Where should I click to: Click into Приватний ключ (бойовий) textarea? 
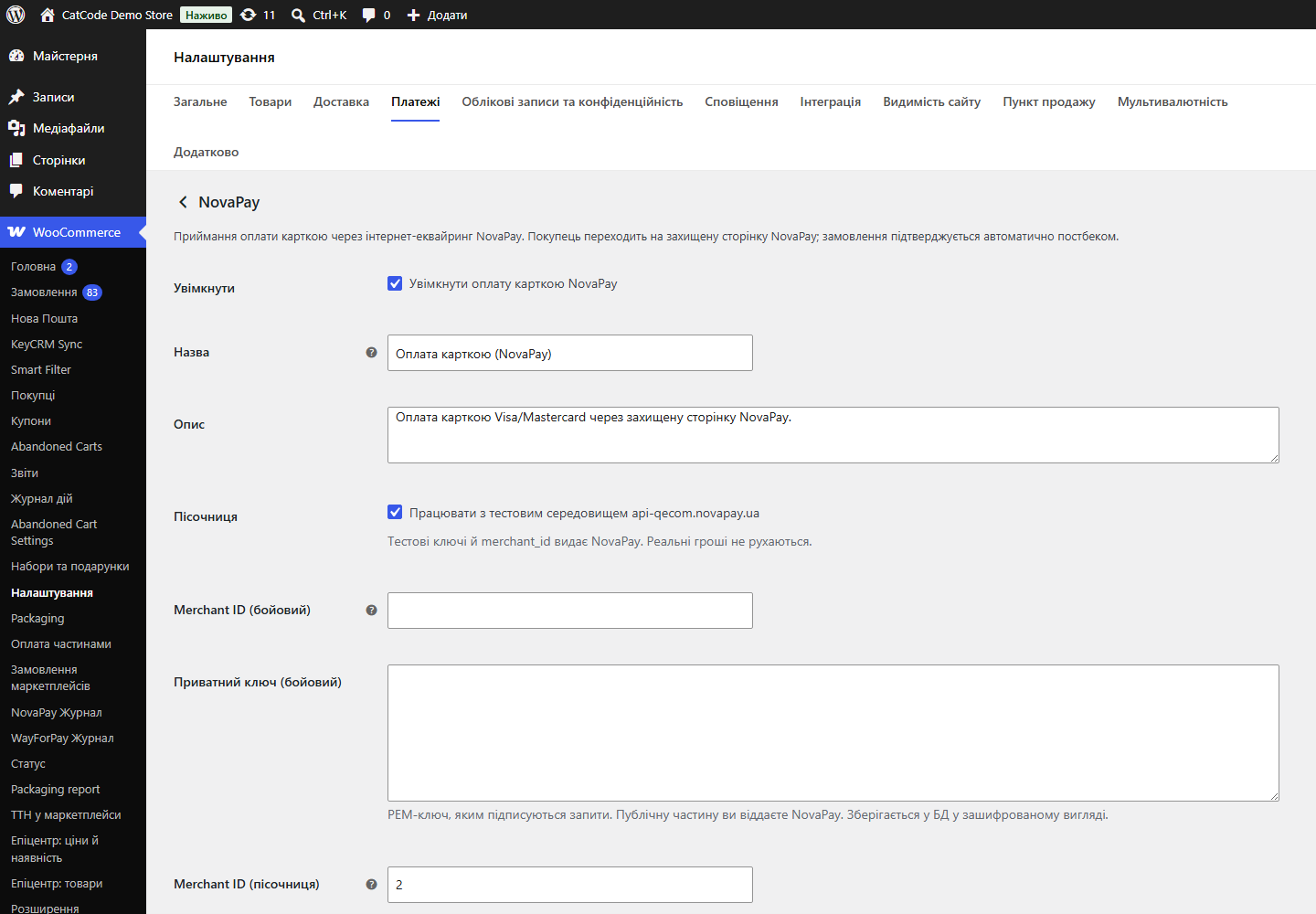(x=833, y=733)
